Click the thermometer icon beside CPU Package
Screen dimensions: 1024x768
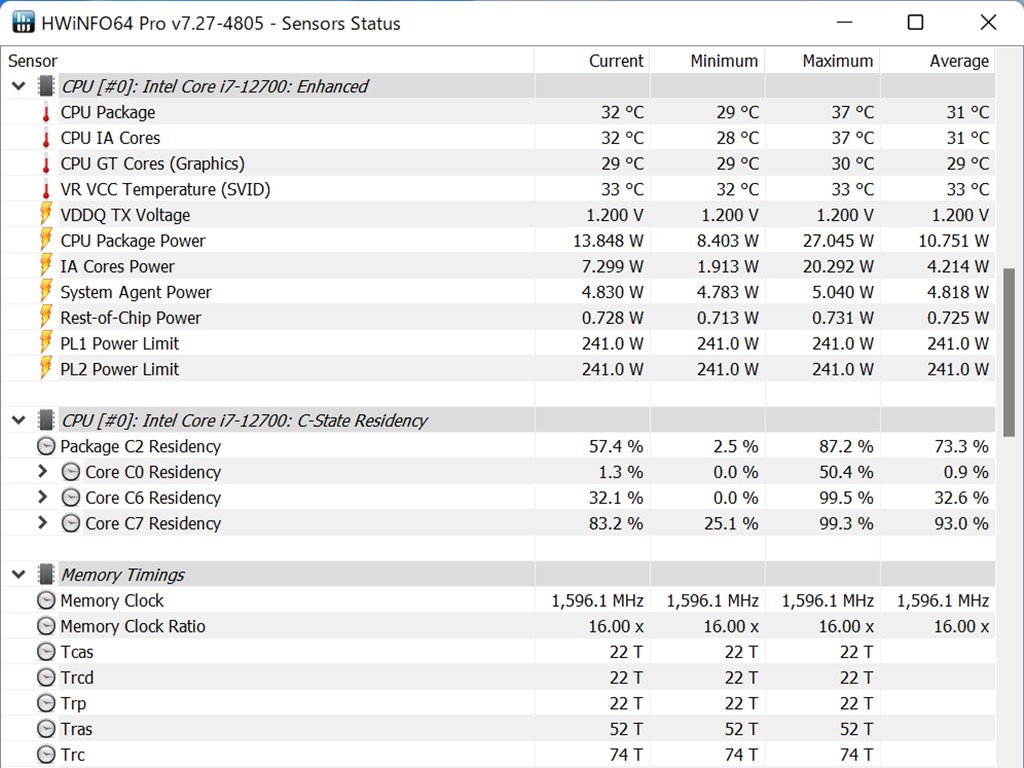point(46,112)
